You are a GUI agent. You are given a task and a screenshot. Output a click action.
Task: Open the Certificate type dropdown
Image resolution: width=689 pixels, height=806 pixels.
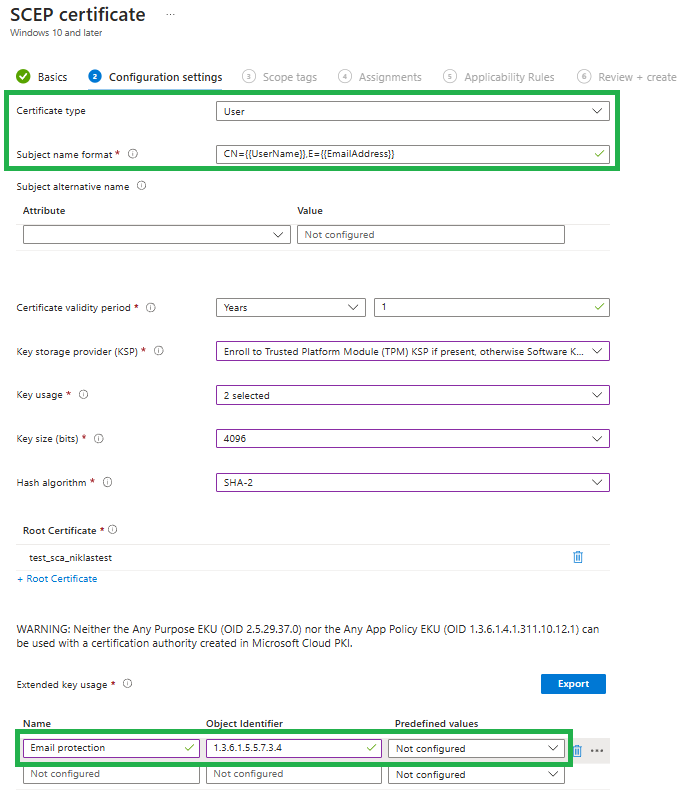pyautogui.click(x=412, y=112)
